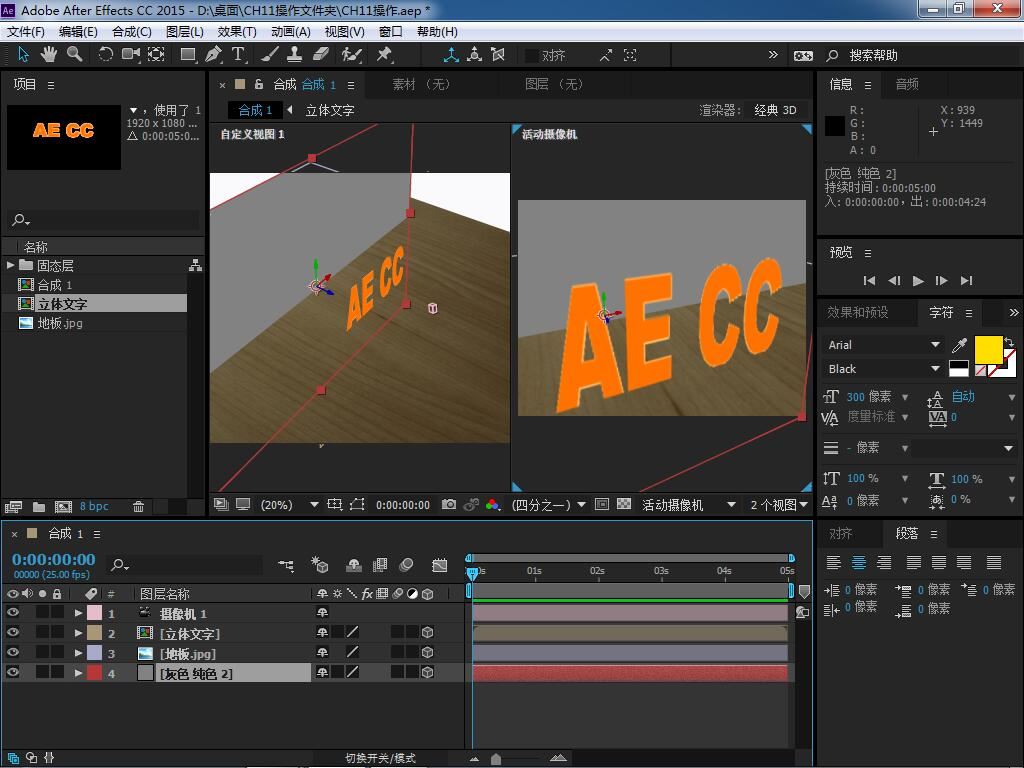Screen dimensions: 1024x768
Task: Expand the 固态层 folder
Action: [x=10, y=265]
